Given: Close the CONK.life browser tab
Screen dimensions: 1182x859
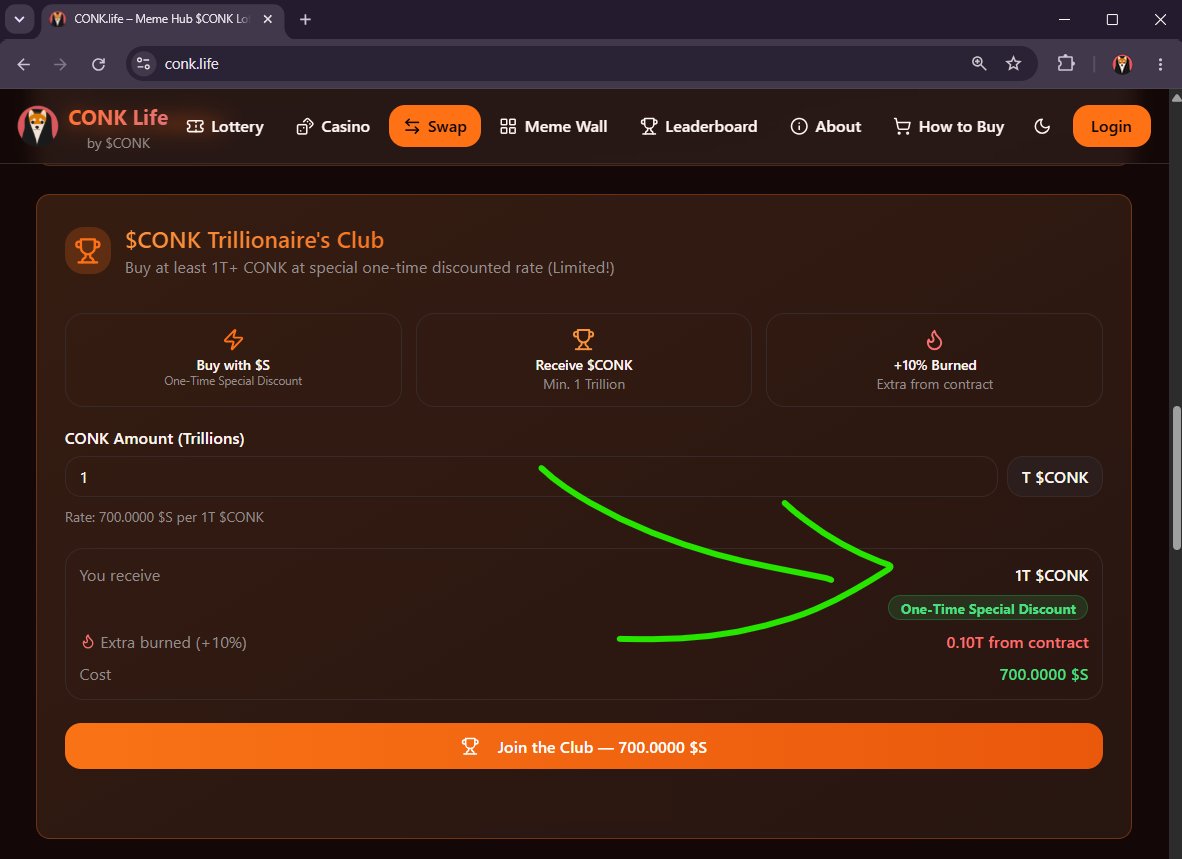Looking at the screenshot, I should [x=268, y=20].
